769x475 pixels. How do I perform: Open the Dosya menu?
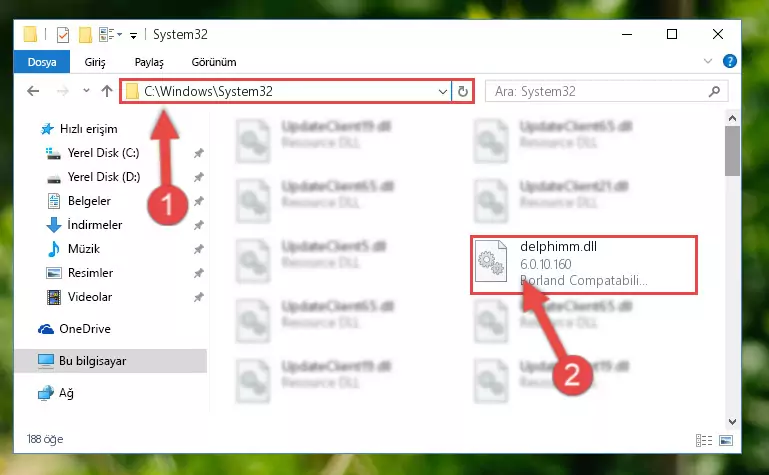[x=42, y=62]
